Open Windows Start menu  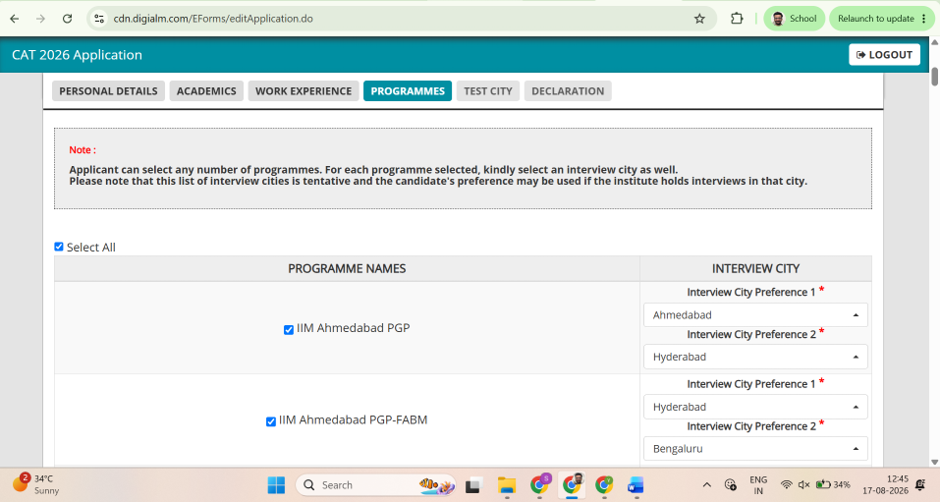click(276, 485)
